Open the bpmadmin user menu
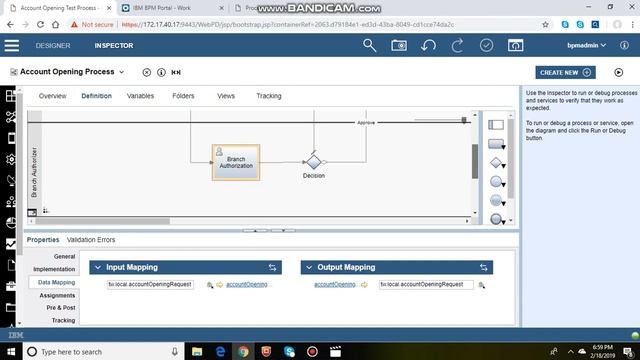Image resolution: width=640 pixels, height=360 pixels. [586, 45]
